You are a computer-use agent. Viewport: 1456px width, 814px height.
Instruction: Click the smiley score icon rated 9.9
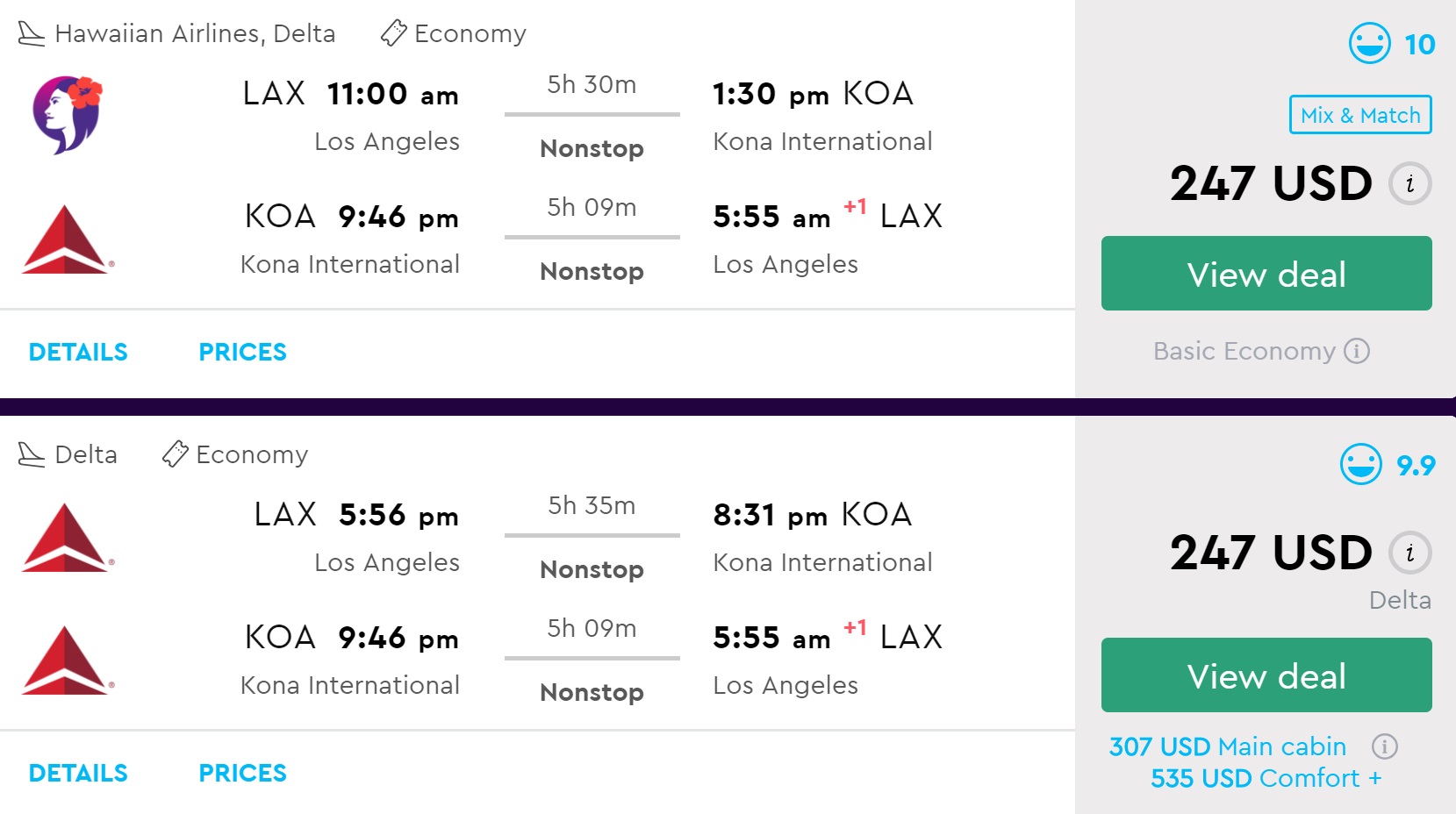tap(1360, 464)
